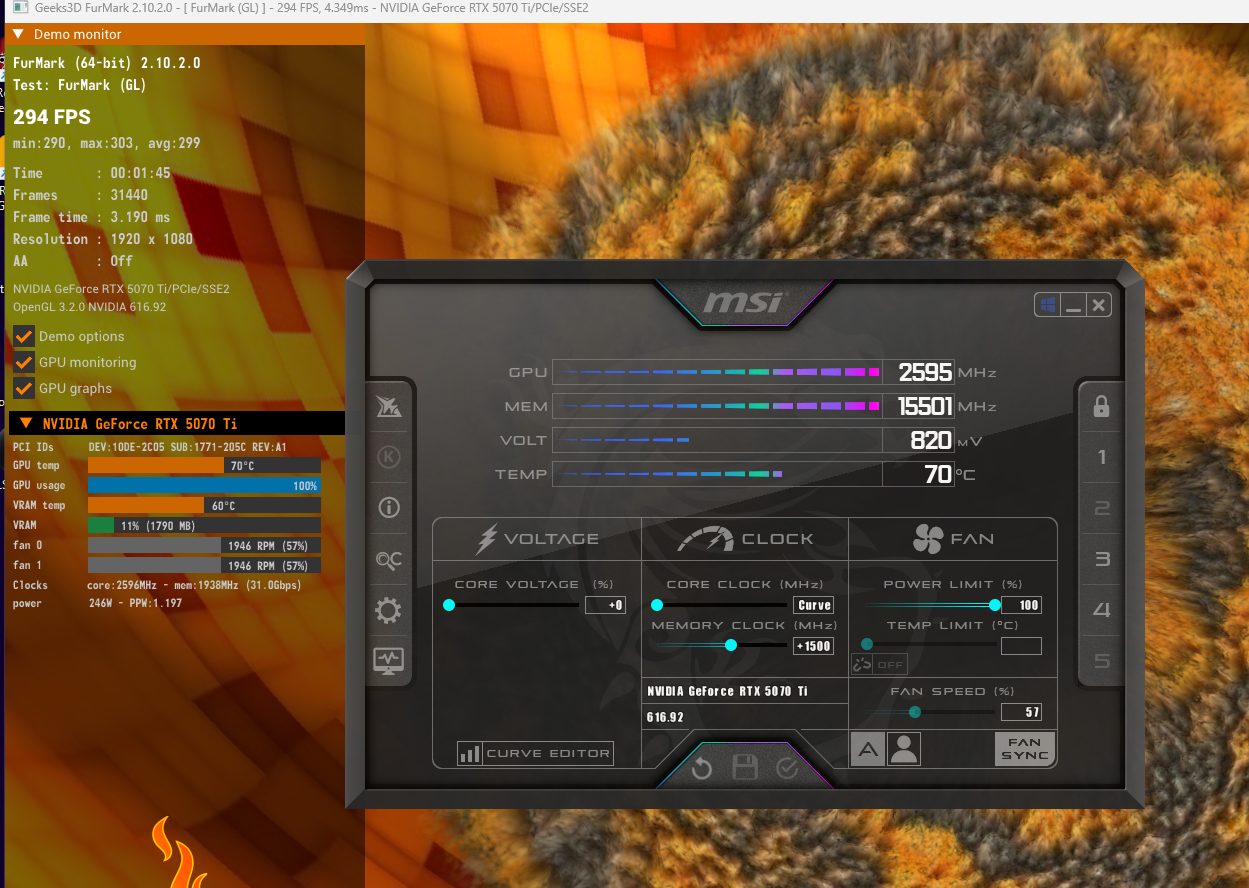Click core voltage slider handle
The width and height of the screenshot is (1249, 888).
click(449, 605)
